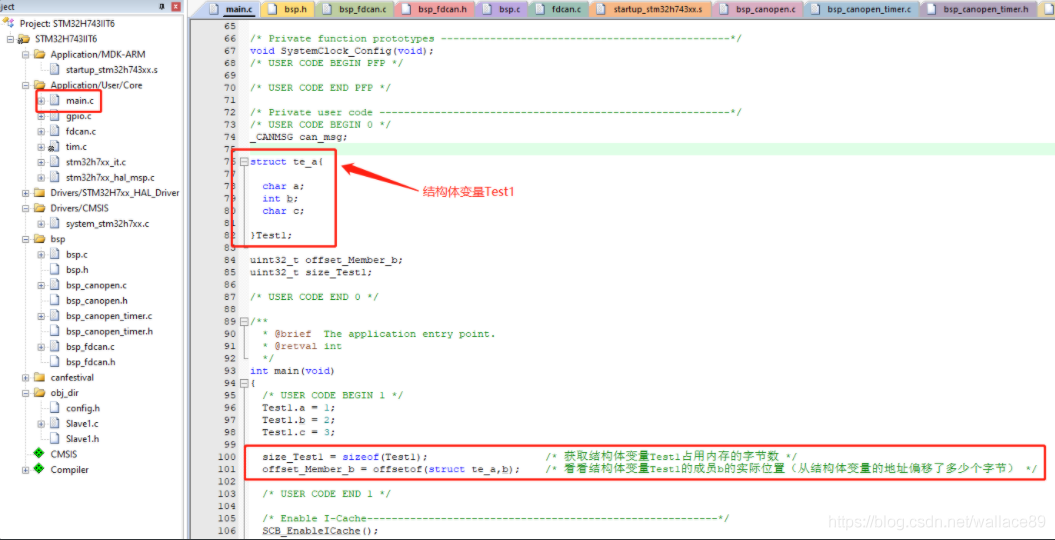Click the bsp_canopen.h file icon
This screenshot has width=1055, height=540.
55,300
